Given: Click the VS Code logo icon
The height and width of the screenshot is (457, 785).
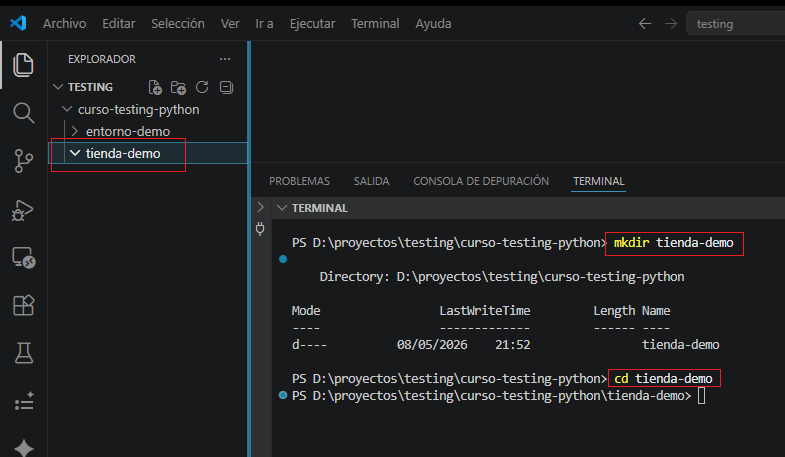Looking at the screenshot, I should tap(18, 23).
